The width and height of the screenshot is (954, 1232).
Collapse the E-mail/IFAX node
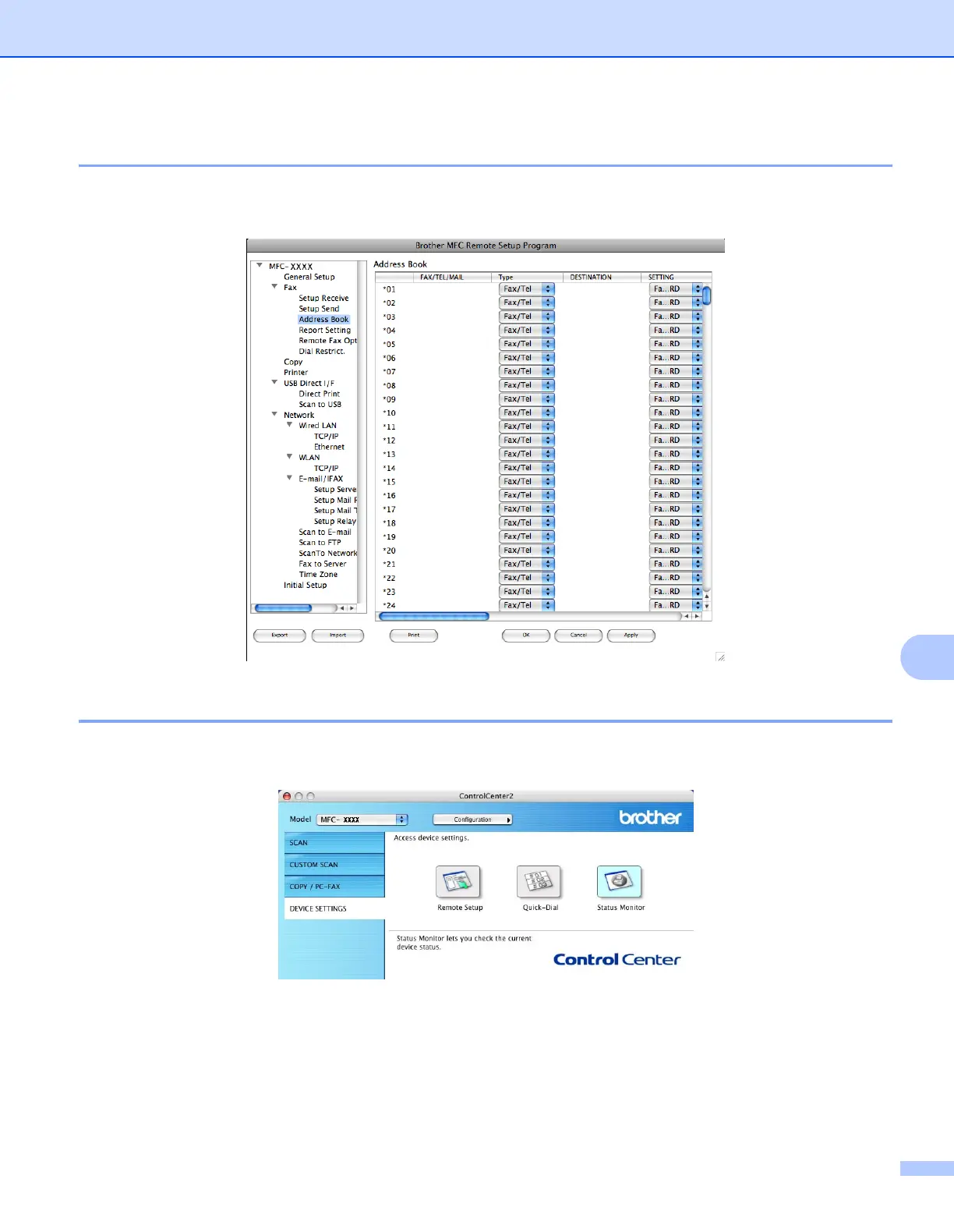[x=290, y=478]
